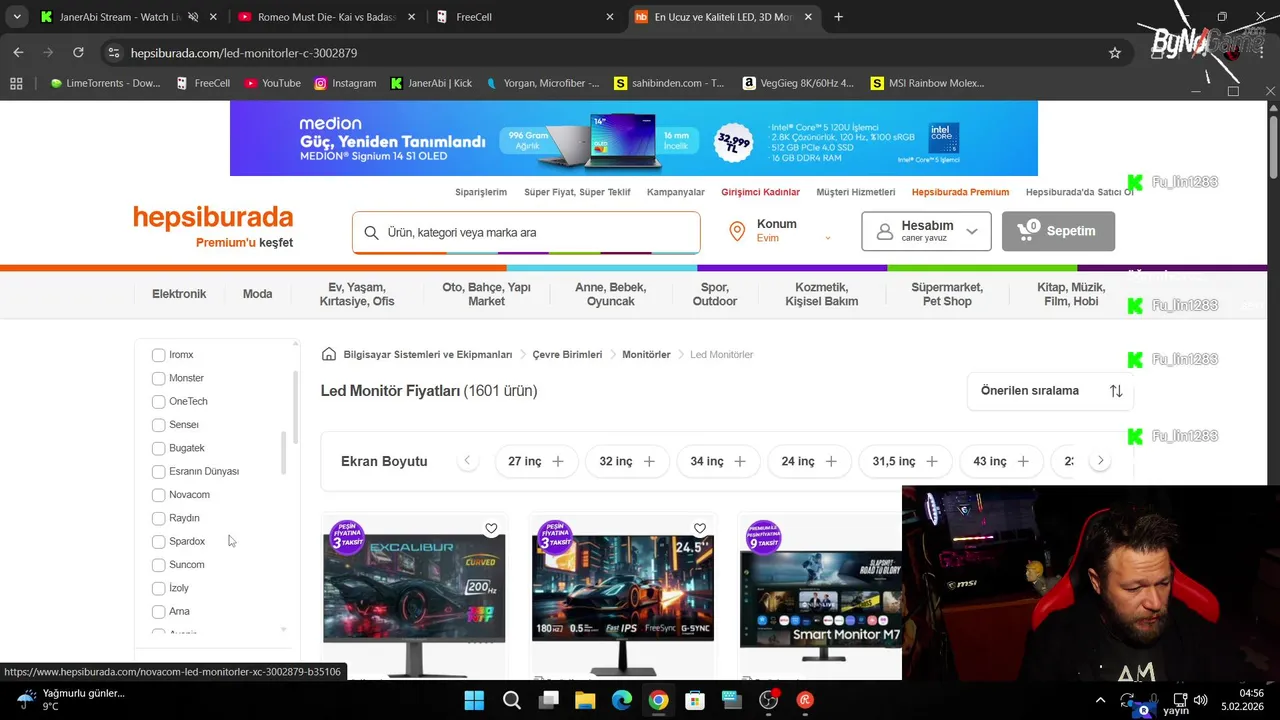Open the Smart Monitor M7 product image
Screen dimensions: 1280x720
click(820, 598)
